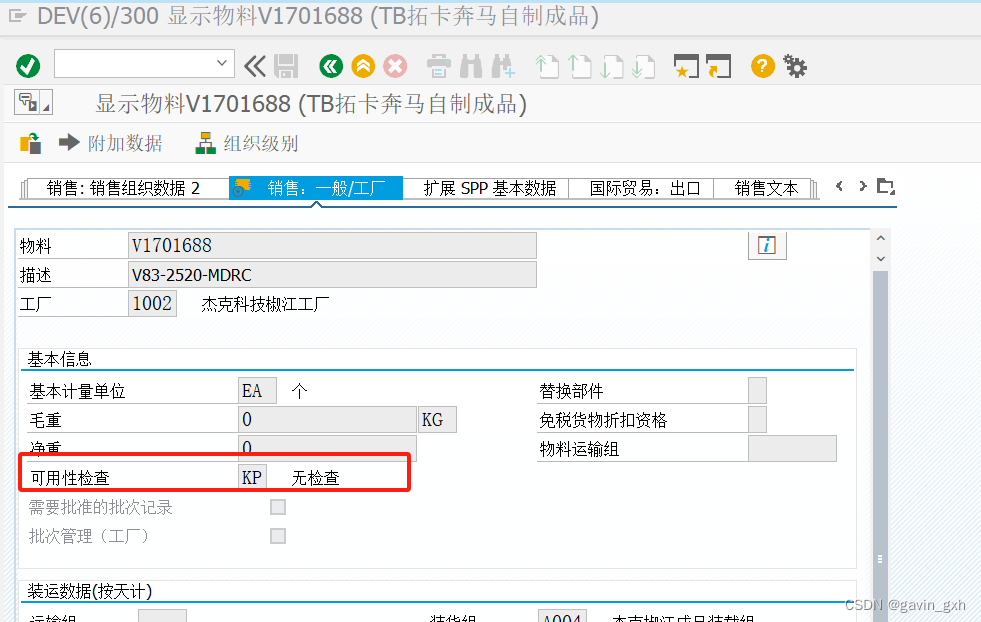Click the create new session icon
This screenshot has width=981, height=622.
686,66
